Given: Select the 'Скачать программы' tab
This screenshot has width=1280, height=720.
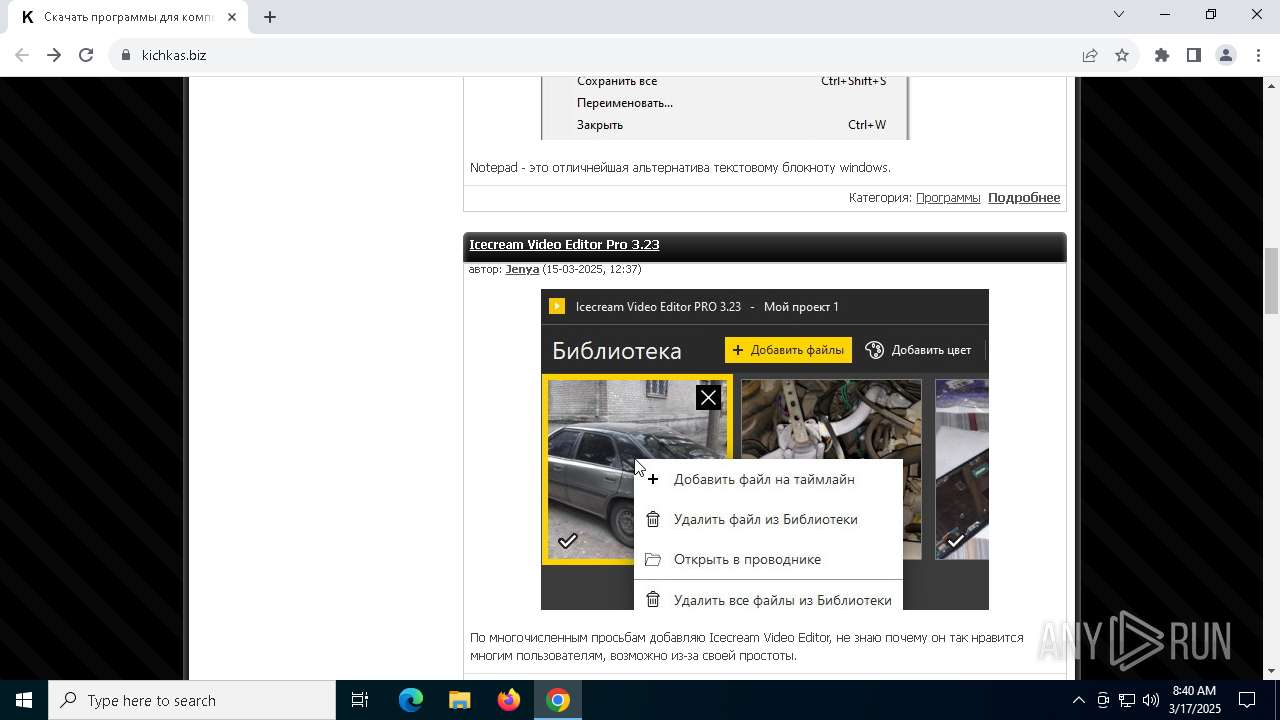Looking at the screenshot, I should coord(130,17).
